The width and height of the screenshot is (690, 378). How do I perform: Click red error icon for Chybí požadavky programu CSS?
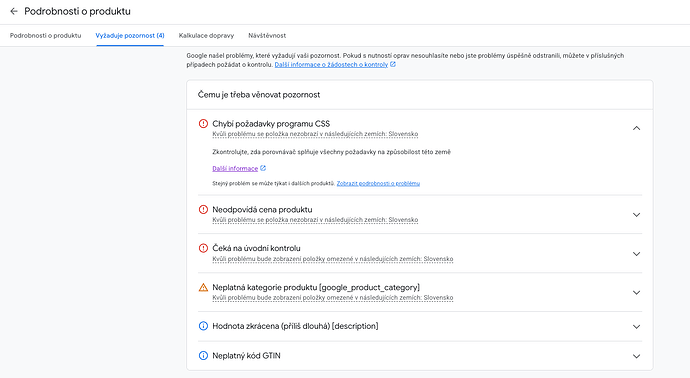(203, 124)
